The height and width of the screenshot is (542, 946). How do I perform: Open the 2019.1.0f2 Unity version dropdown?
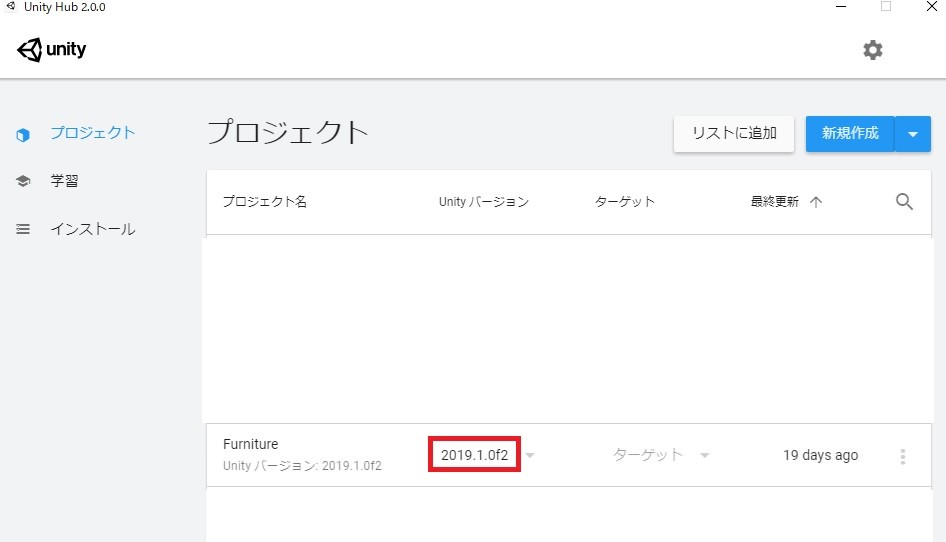(x=530, y=455)
